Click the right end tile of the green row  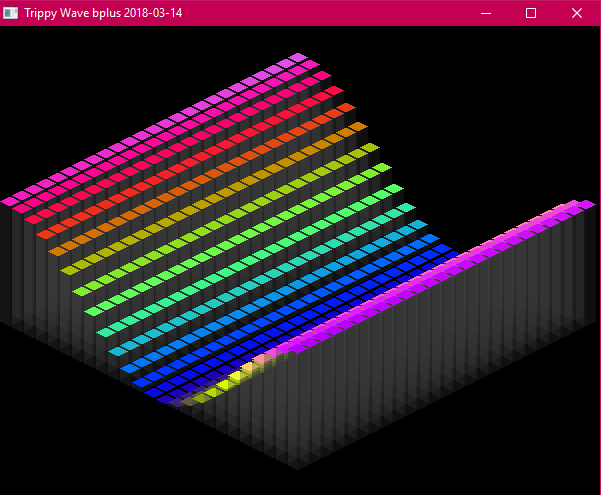[x=394, y=188]
